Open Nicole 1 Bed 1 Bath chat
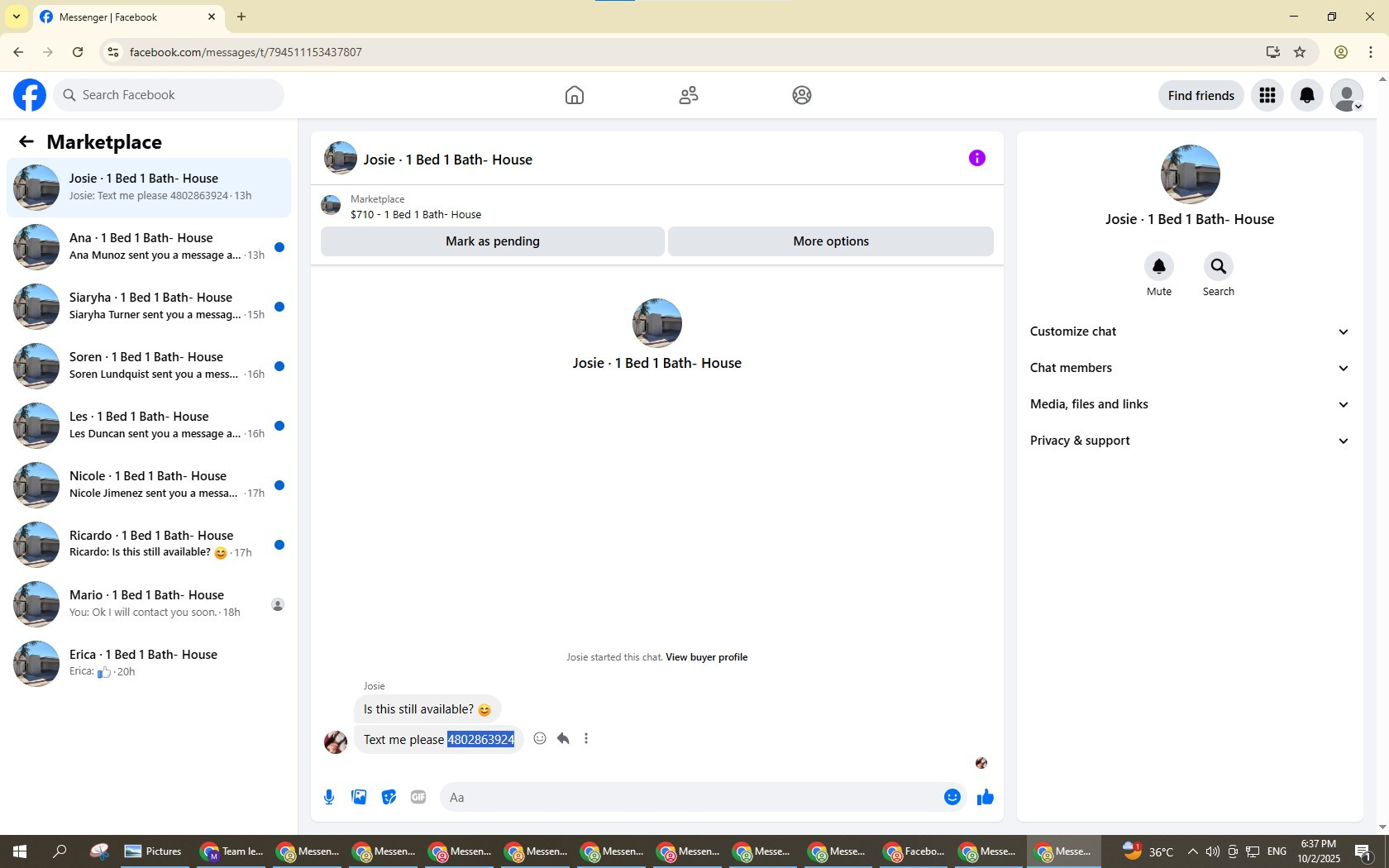This screenshot has height=868, width=1389. click(x=149, y=484)
